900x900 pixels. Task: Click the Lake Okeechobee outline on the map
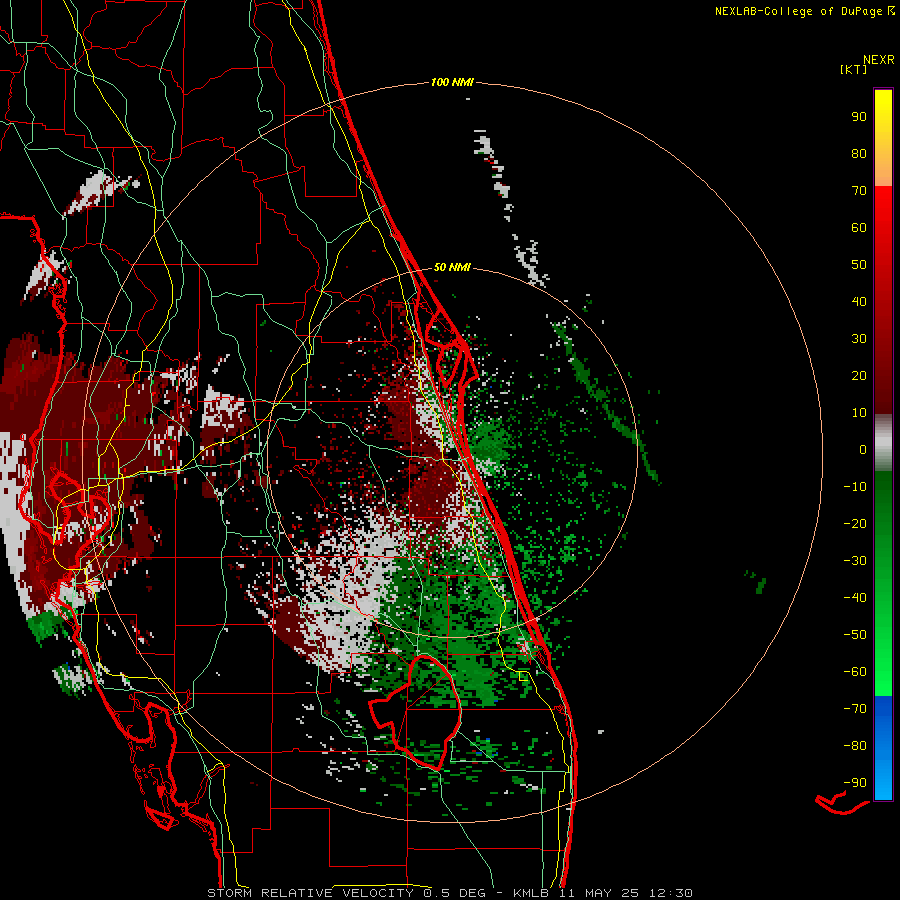[x=414, y=712]
